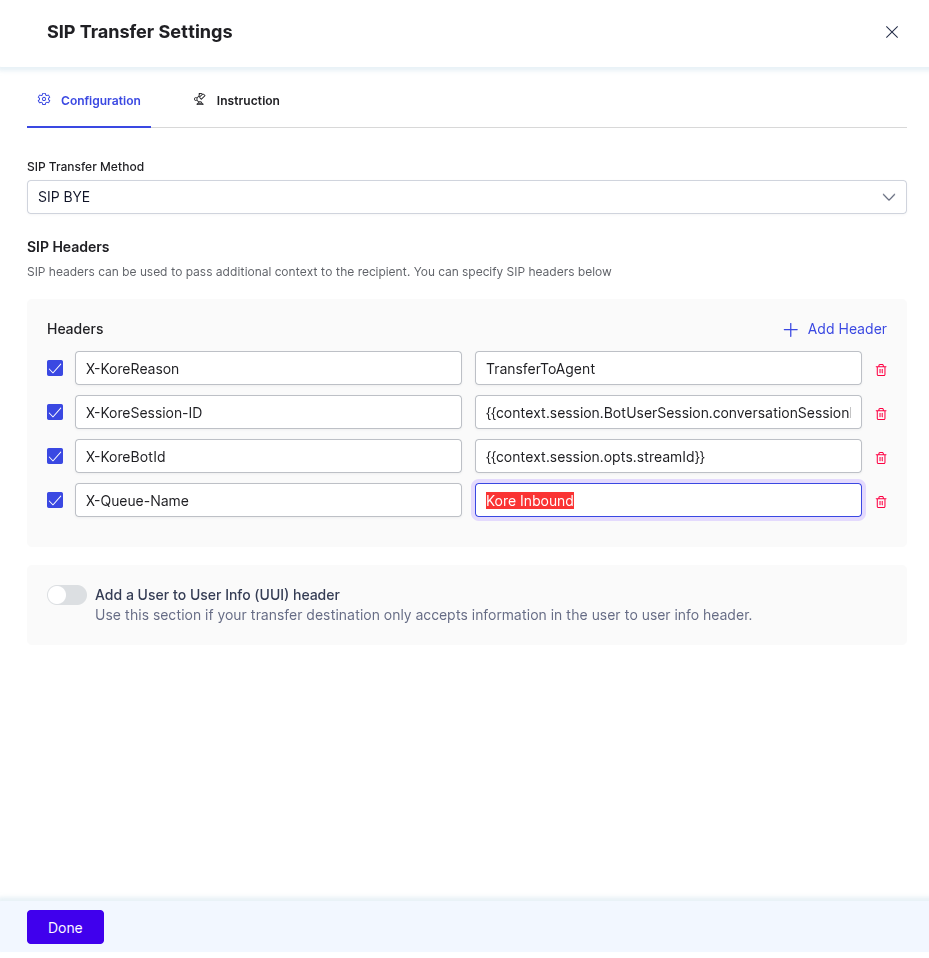Click the TransferToAgent value field
This screenshot has width=929, height=958.
point(667,368)
